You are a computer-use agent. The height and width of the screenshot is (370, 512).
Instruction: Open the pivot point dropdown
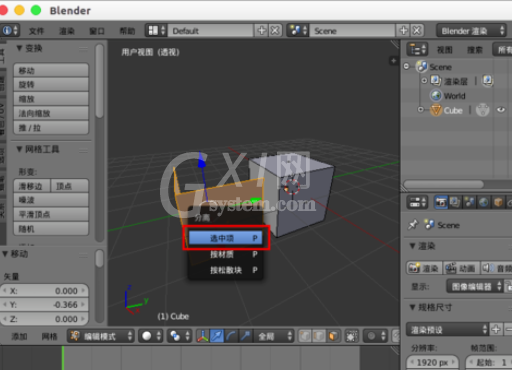coord(179,336)
